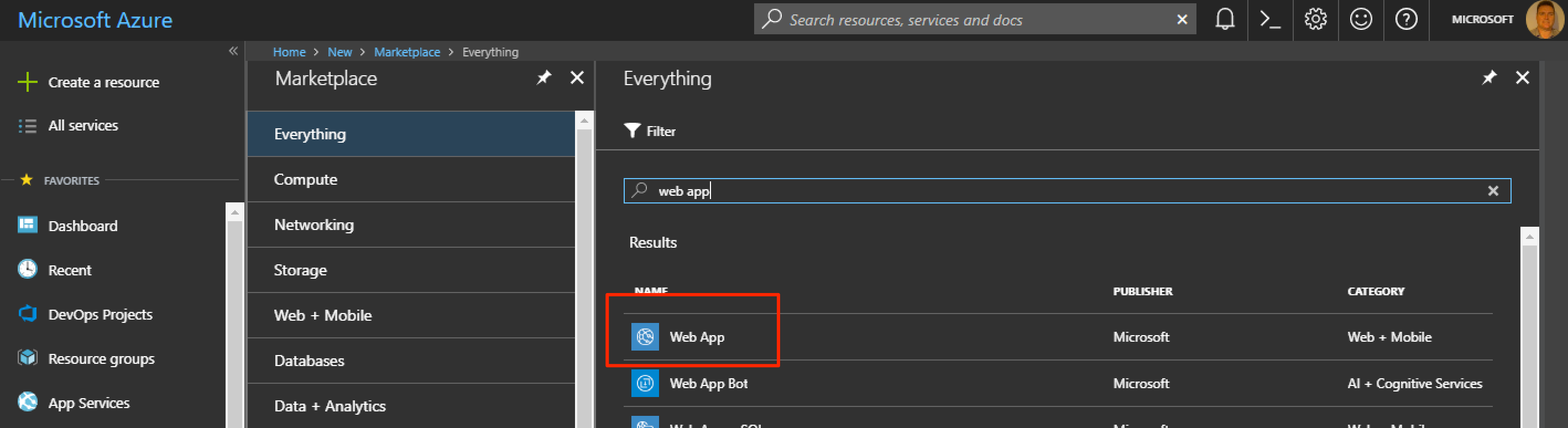This screenshot has height=428, width=1568.
Task: Select Web + Mobile category
Action: click(411, 315)
